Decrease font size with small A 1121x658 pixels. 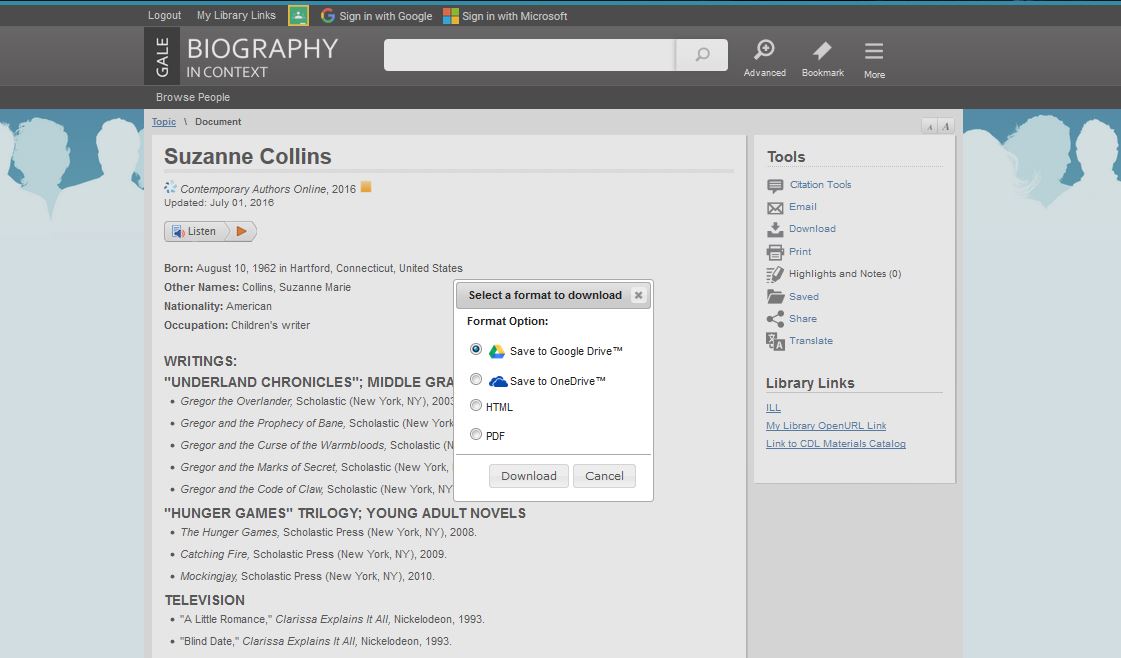pyautogui.click(x=929, y=127)
